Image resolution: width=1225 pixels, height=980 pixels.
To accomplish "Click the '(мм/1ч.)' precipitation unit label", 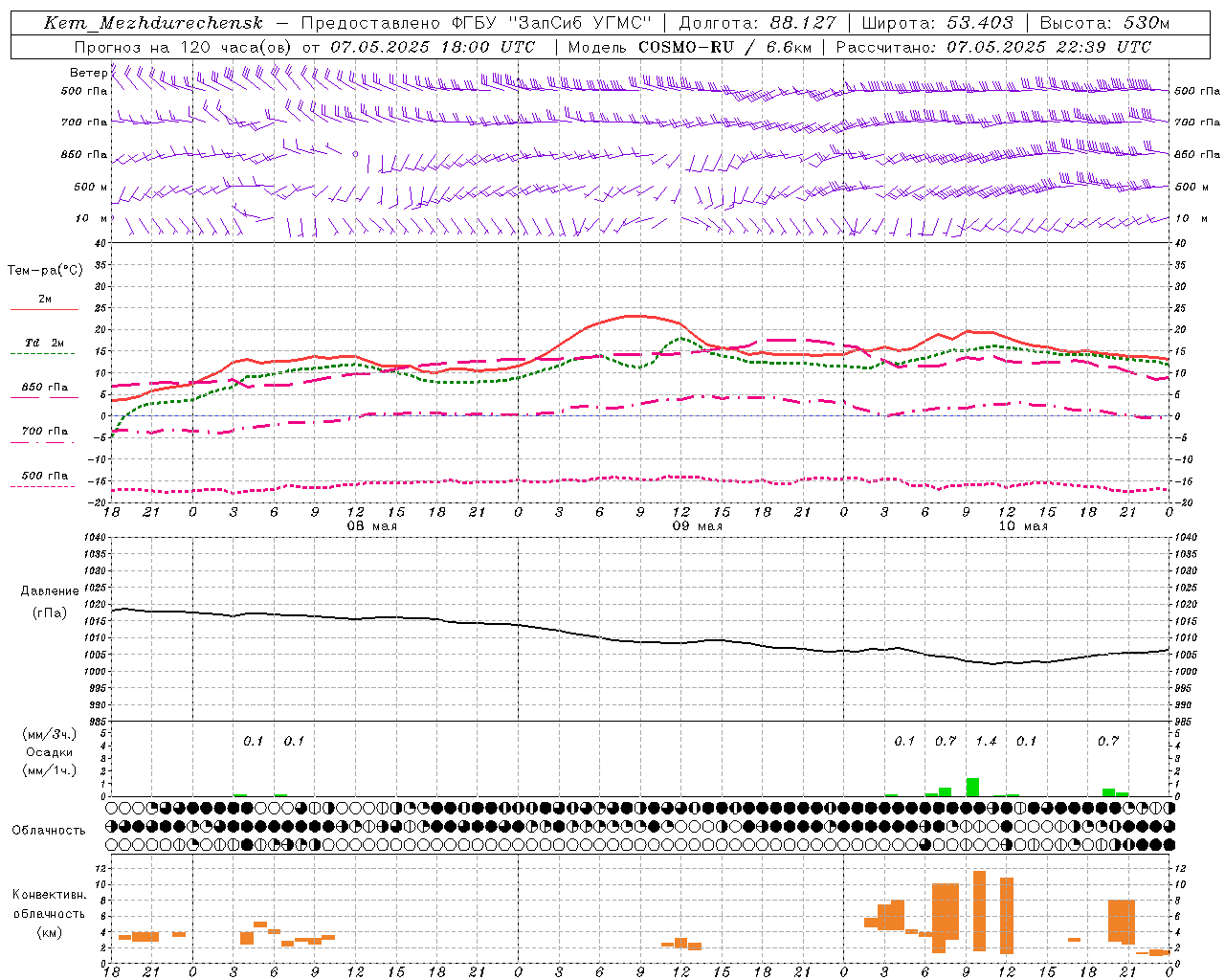I will 50,770.
